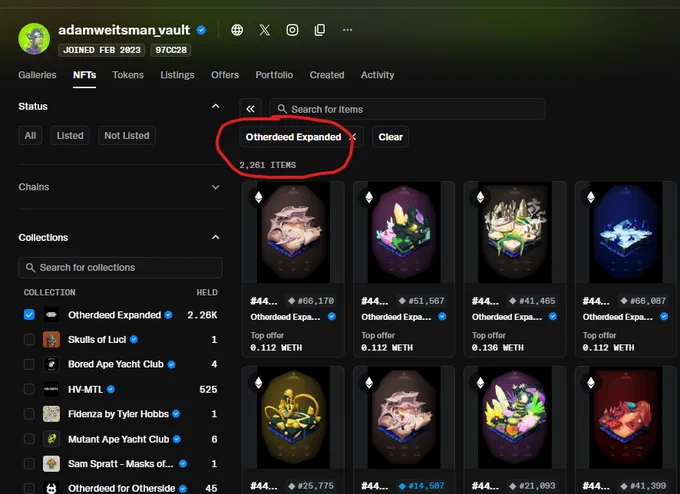Collapse the Status section chevron

pos(216,106)
